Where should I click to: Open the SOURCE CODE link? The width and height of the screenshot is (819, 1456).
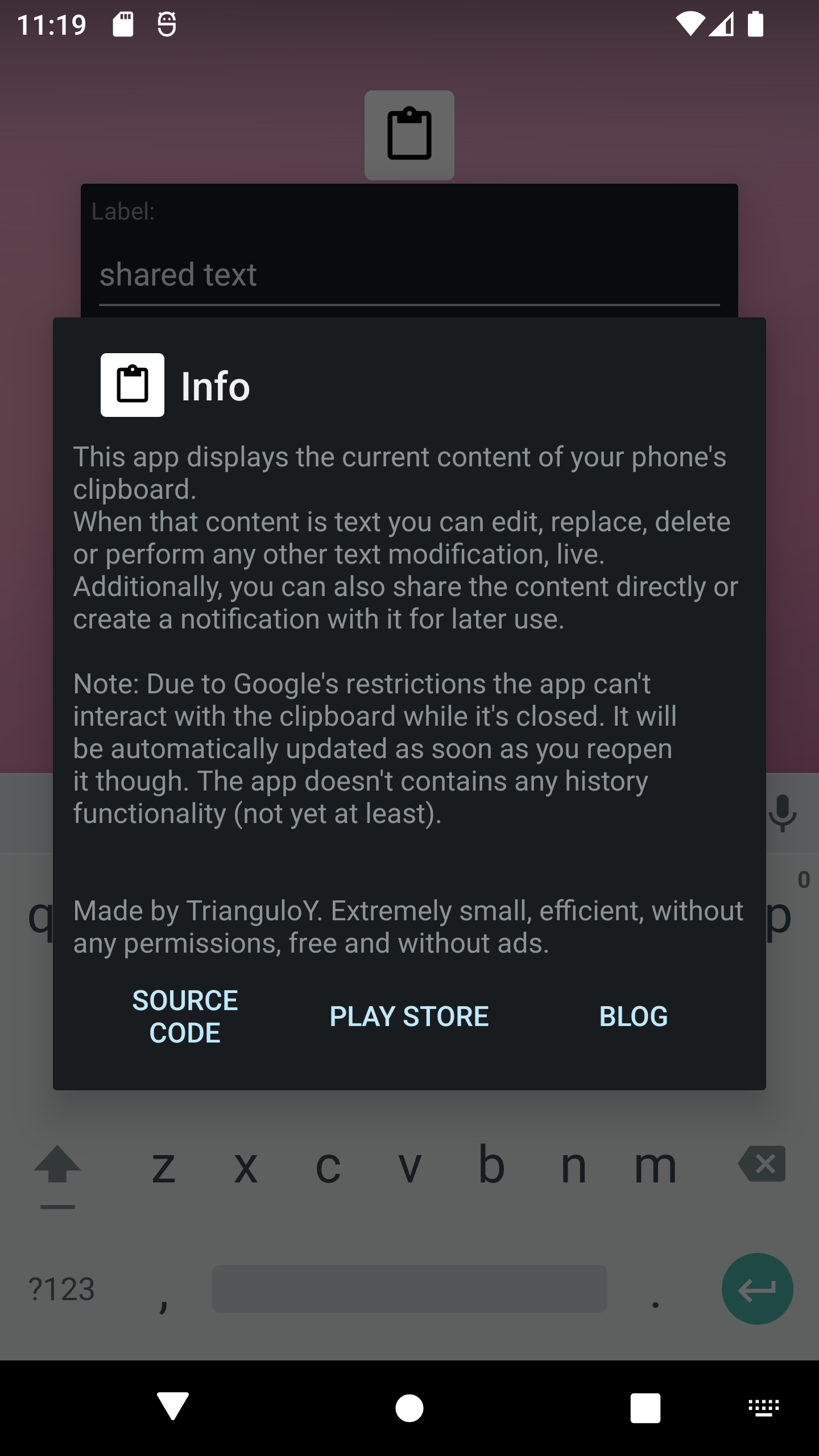coord(185,1016)
